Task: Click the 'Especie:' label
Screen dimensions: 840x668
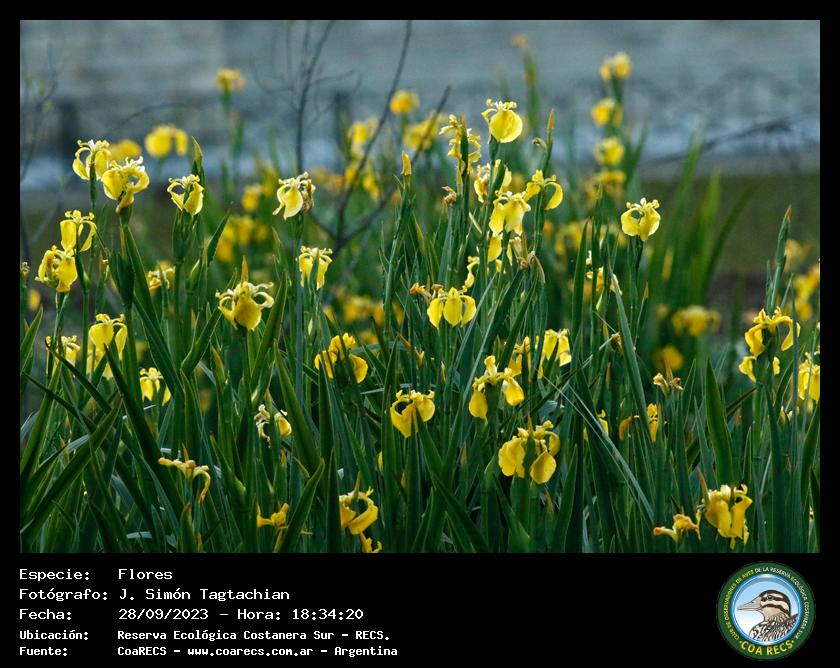Action: (x=54, y=574)
